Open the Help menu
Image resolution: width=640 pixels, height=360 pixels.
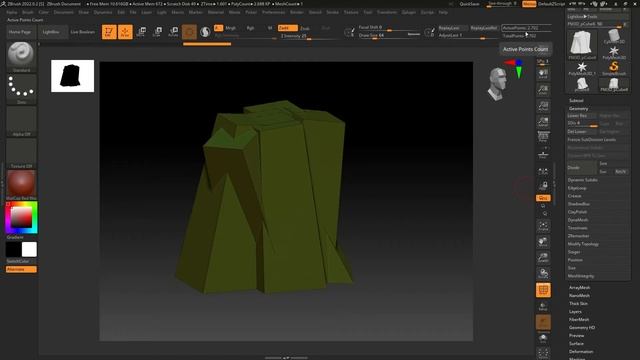click(x=443, y=12)
